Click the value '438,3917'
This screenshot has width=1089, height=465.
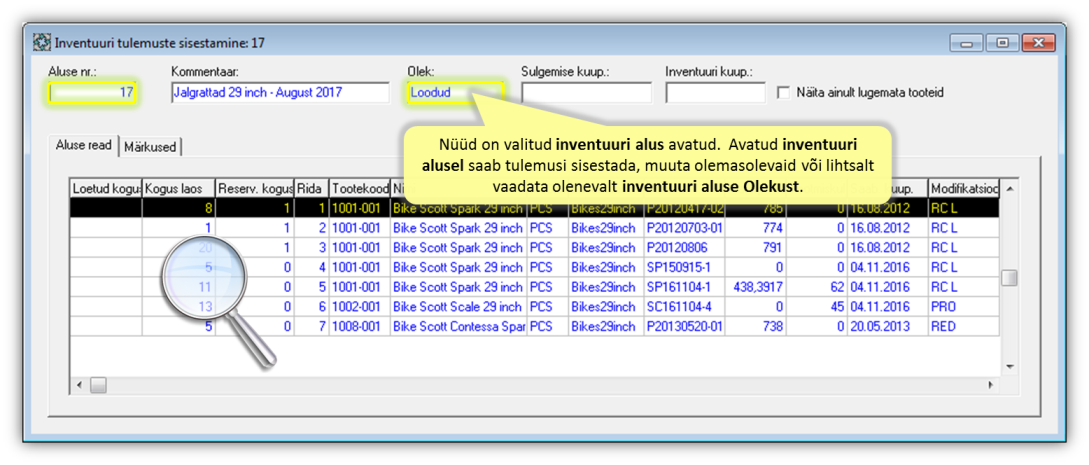click(756, 287)
